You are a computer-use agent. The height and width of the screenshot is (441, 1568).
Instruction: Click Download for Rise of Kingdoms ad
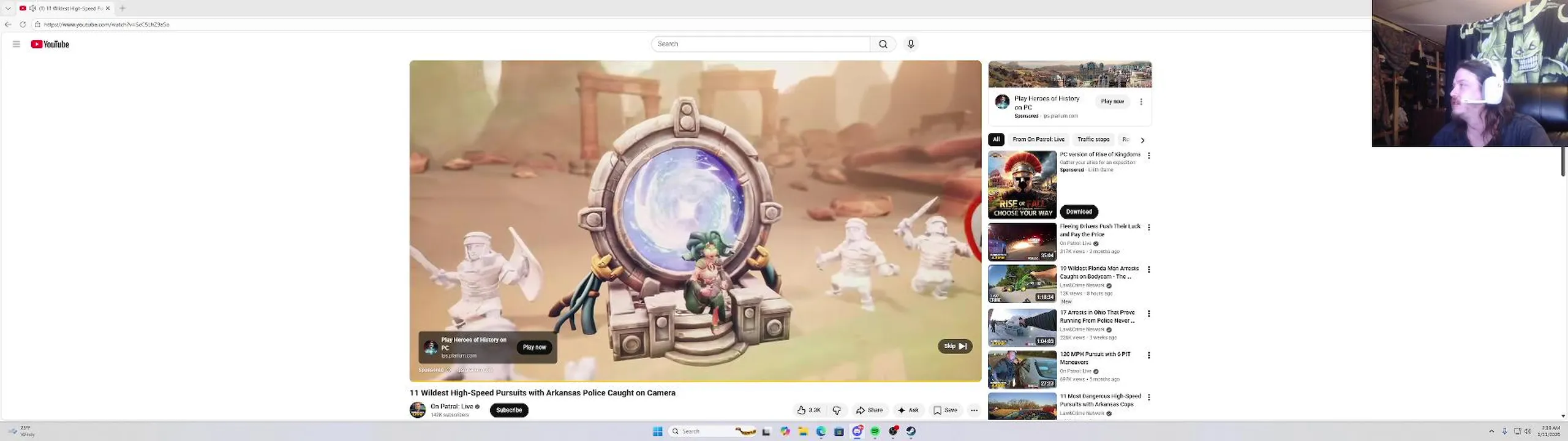1079,212
